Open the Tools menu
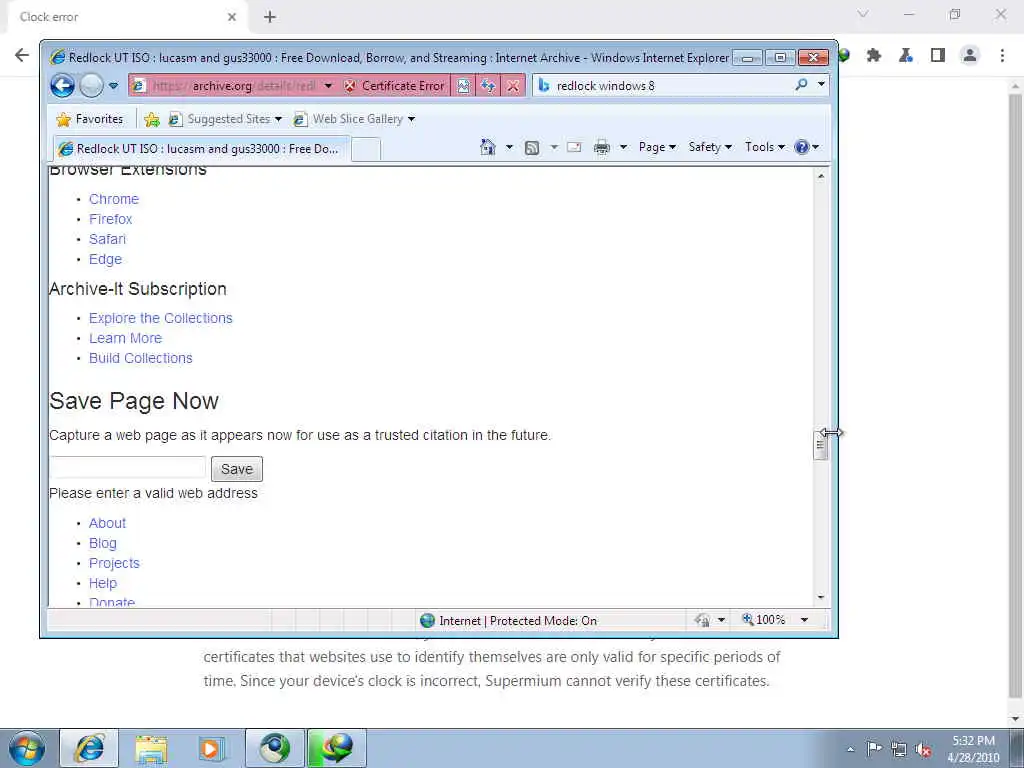Viewport: 1024px width, 768px height. 764,147
